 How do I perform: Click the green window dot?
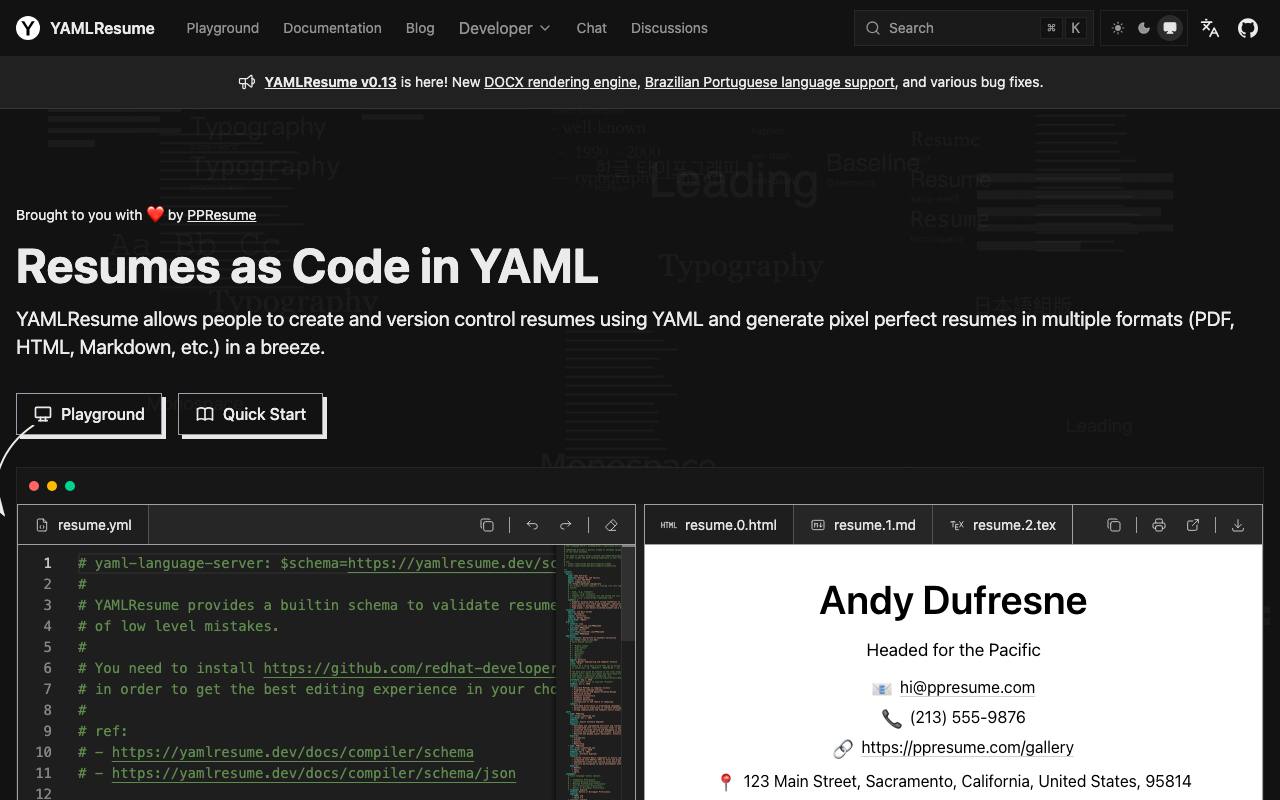[70, 486]
